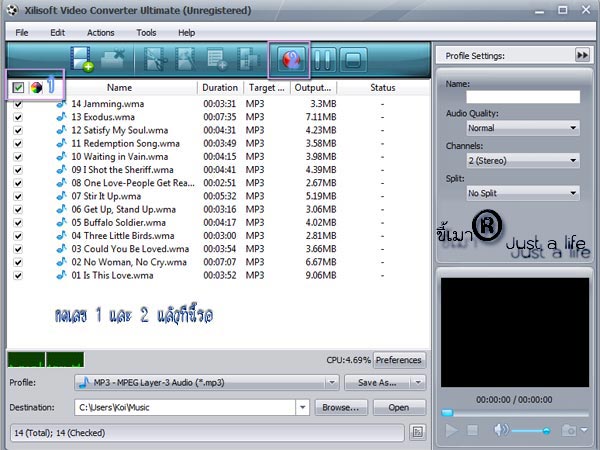The width and height of the screenshot is (600, 450).
Task: Click the Add Profile toolbar icon
Action: pyautogui.click(x=217, y=59)
